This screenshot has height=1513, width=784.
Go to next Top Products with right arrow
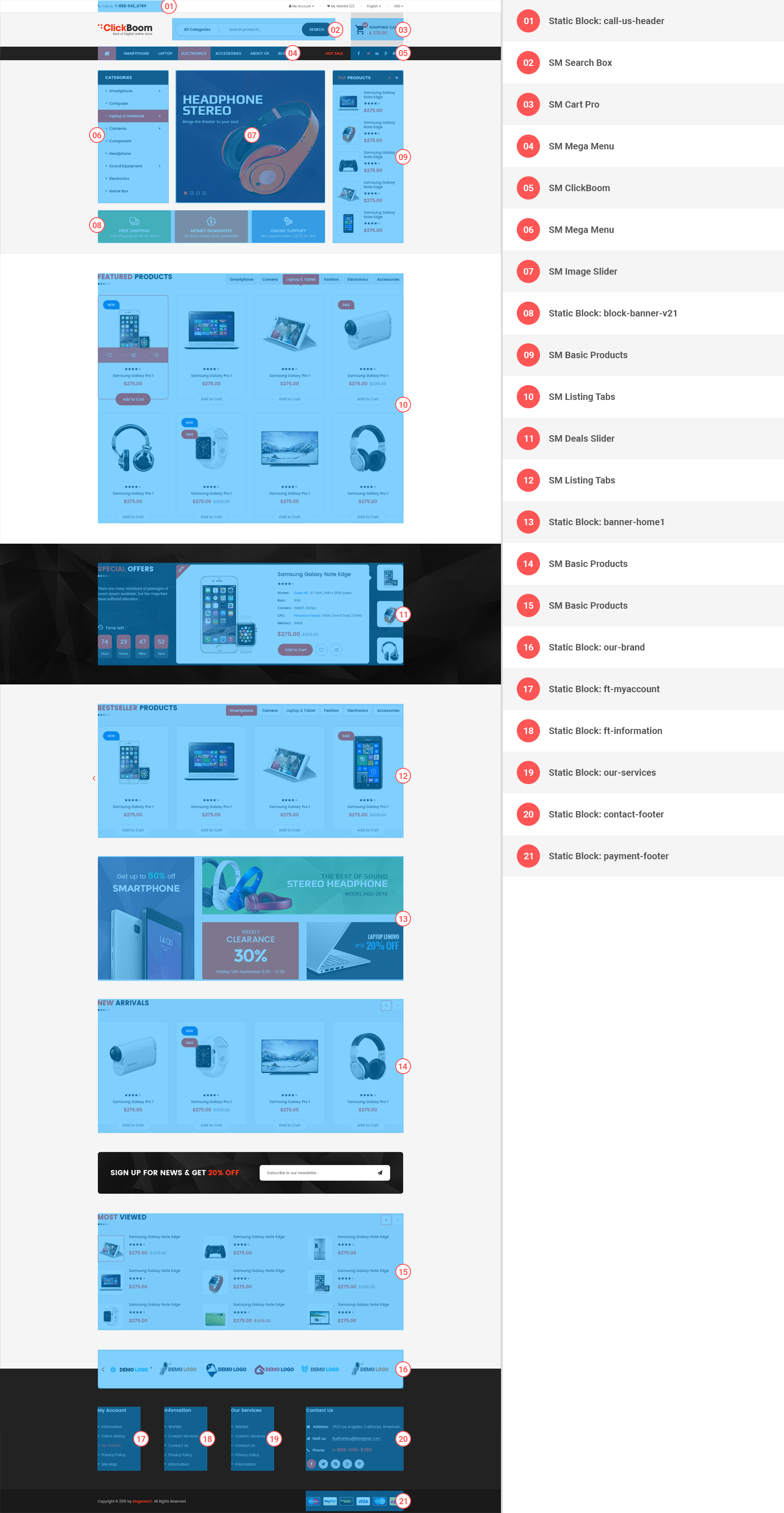[x=396, y=77]
